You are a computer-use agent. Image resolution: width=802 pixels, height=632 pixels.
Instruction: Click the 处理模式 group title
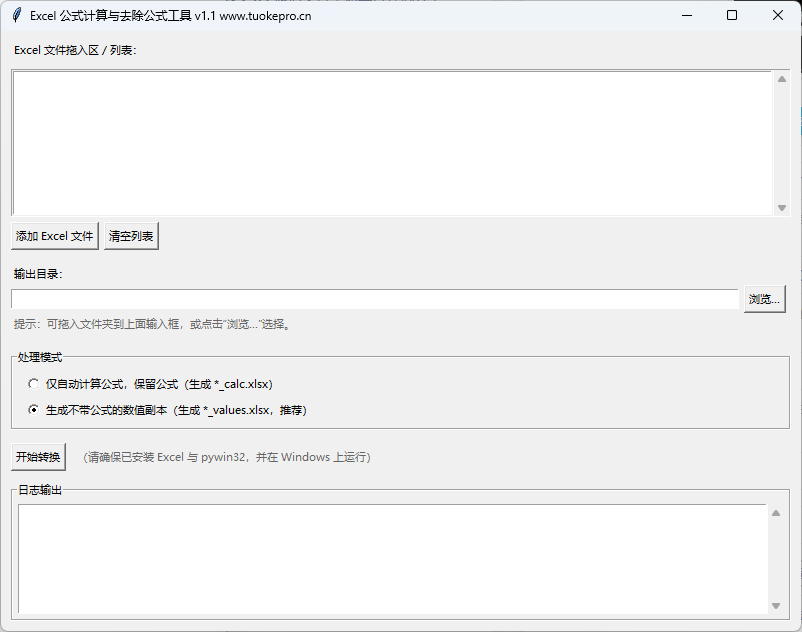[x=40, y=357]
